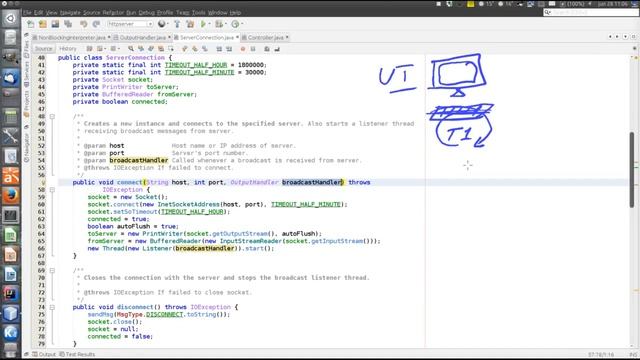Collapse the Javadoc fold at line 69
Image resolution: width=640 pixels, height=360 pixels.
click(x=52, y=270)
